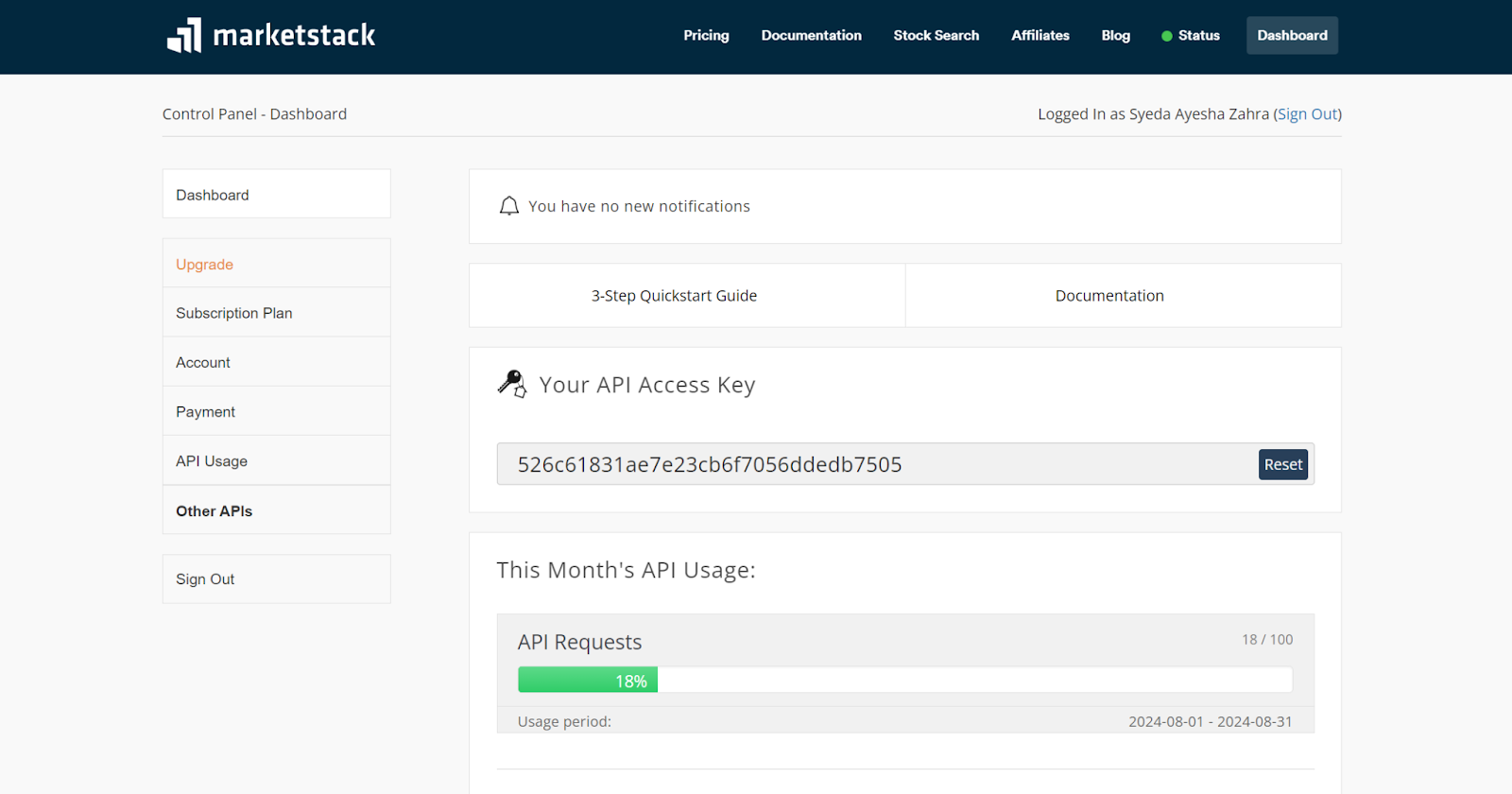Click the 'Usage period:' label
This screenshot has width=1512, height=794.
point(564,721)
